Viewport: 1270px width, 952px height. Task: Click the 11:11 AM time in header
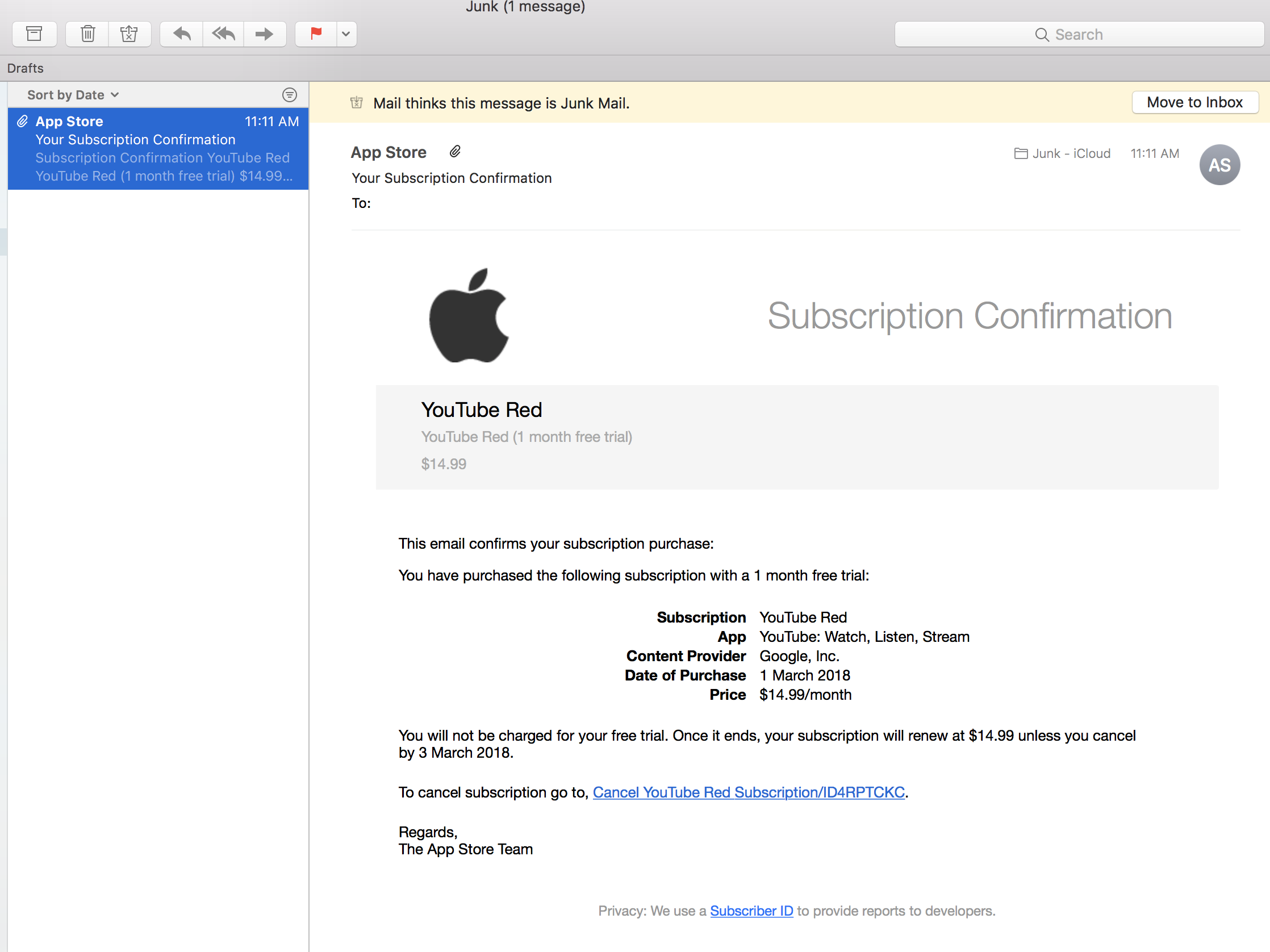point(1155,154)
